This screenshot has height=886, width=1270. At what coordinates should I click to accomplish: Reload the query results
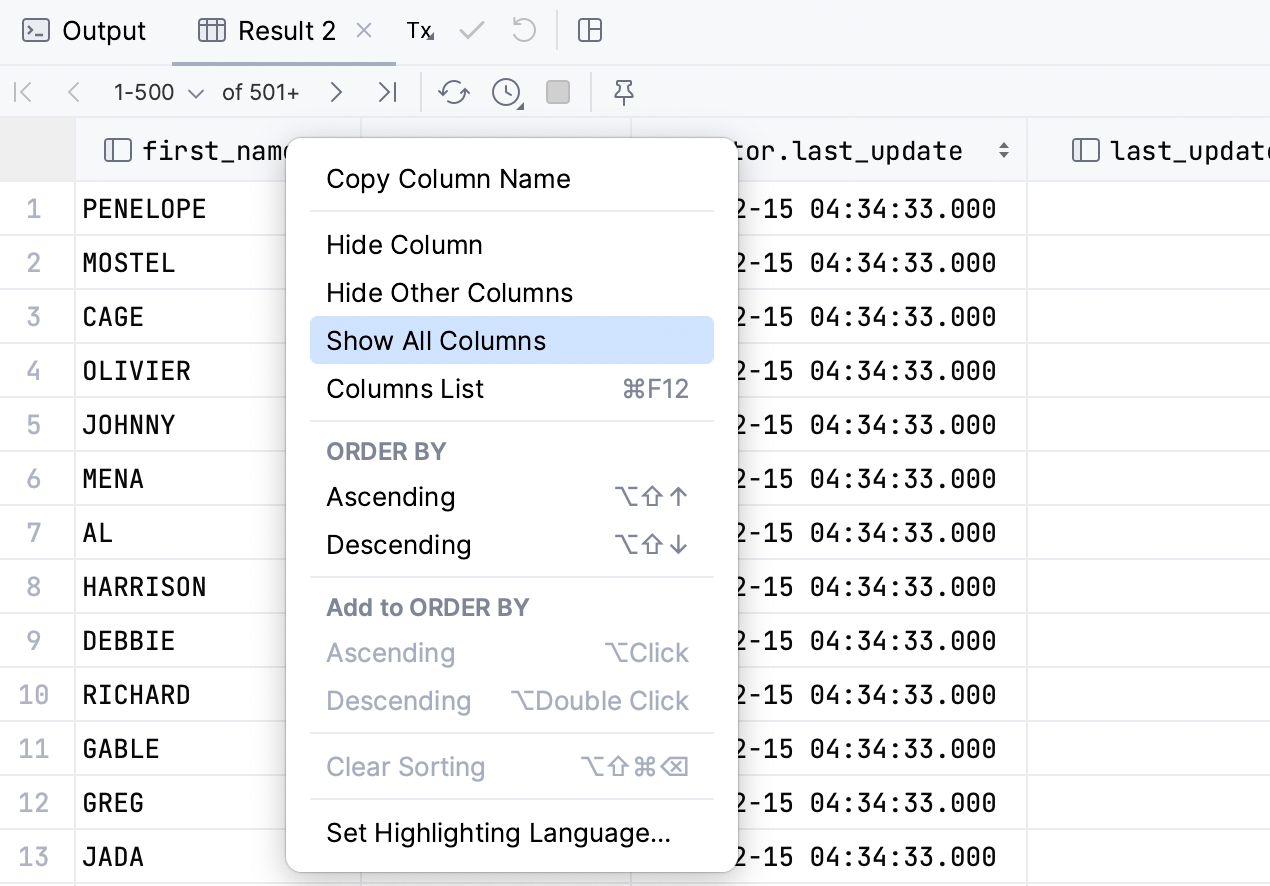(454, 93)
